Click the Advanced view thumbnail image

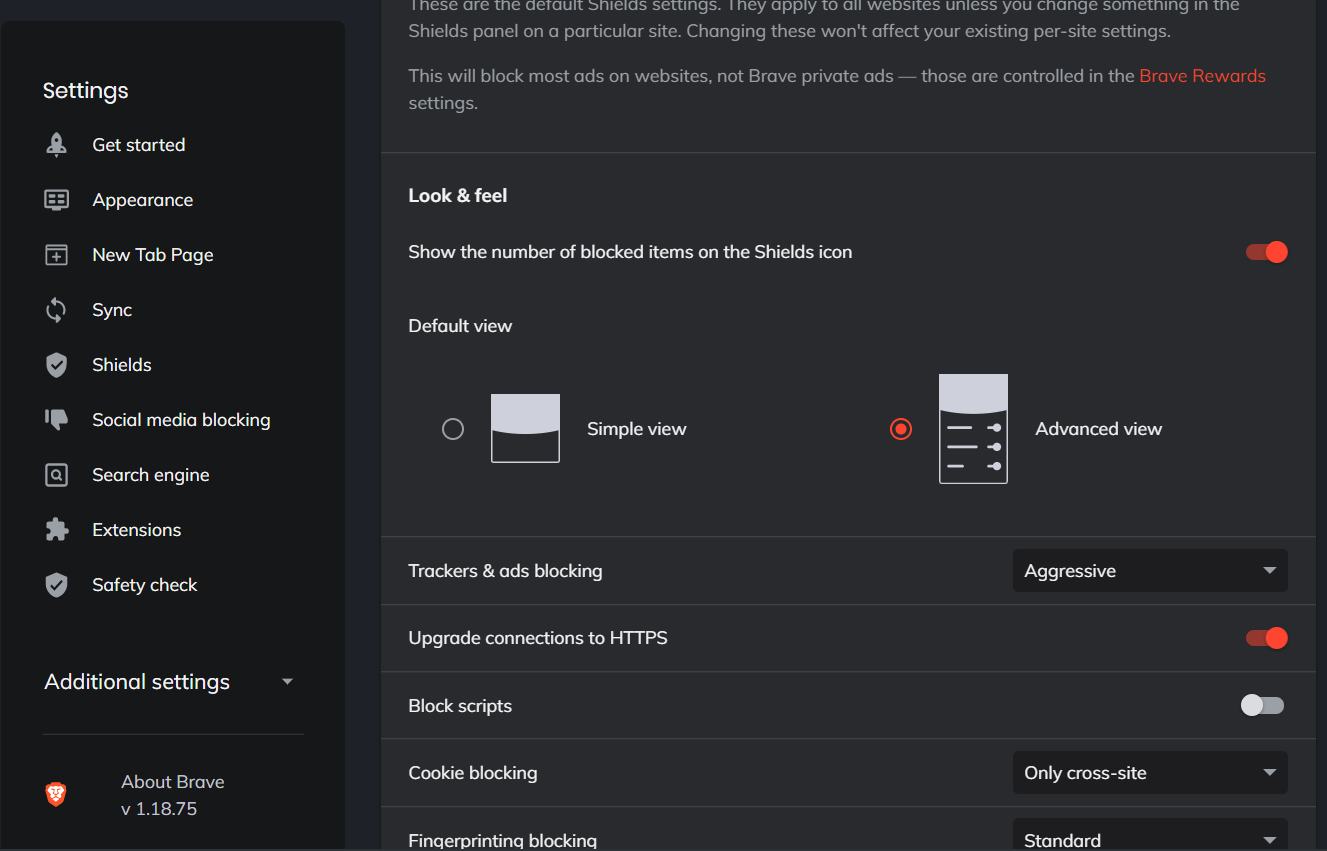click(973, 429)
